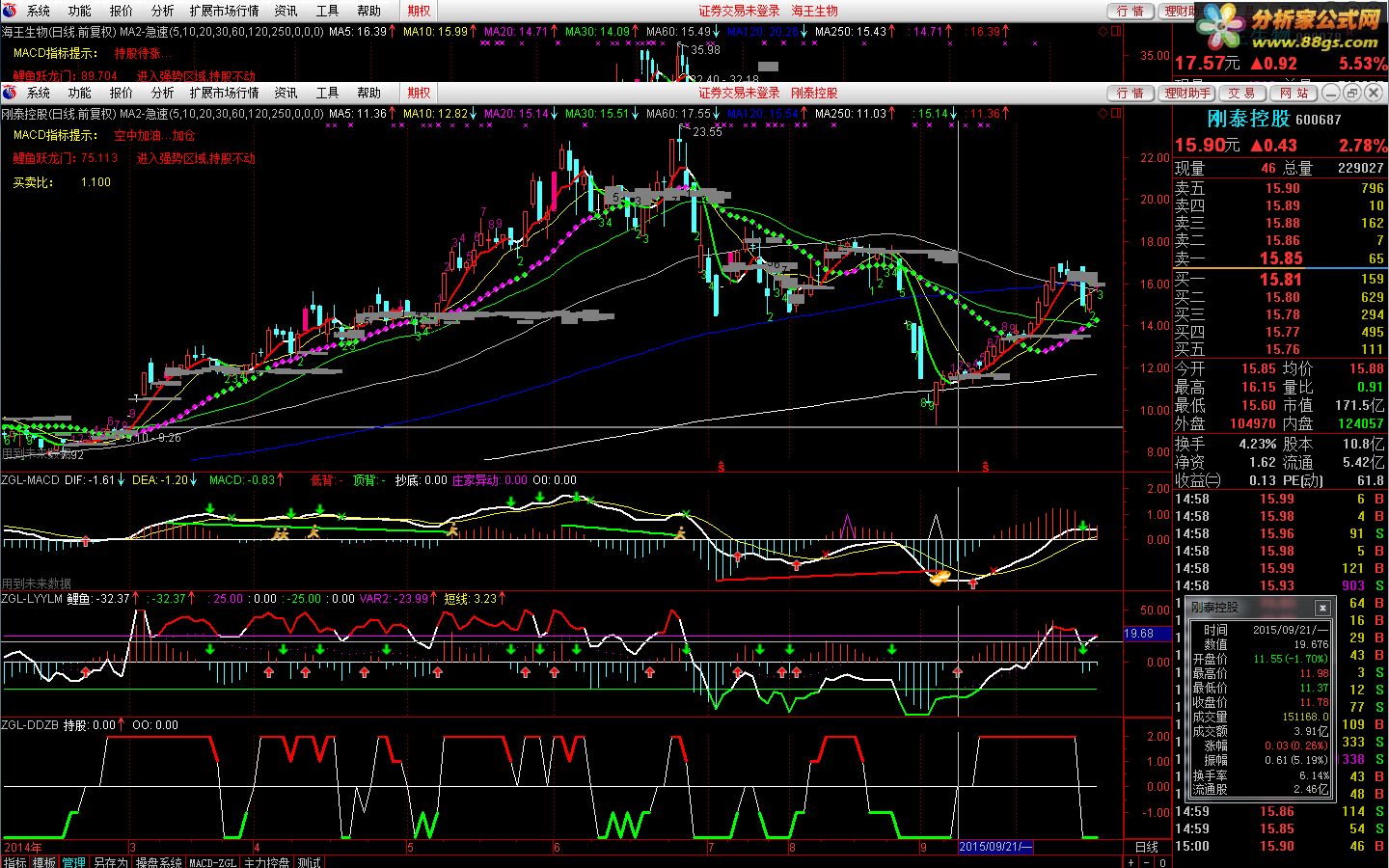Click 换手 4.23% value in quote panel
Screen dimensions: 1389x868
[x=1258, y=444]
